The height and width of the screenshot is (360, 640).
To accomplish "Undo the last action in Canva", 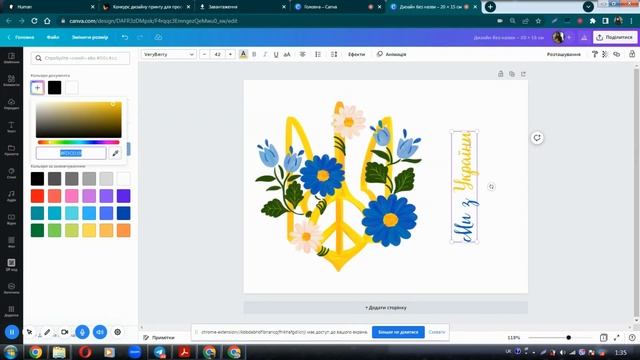I will click(125, 37).
